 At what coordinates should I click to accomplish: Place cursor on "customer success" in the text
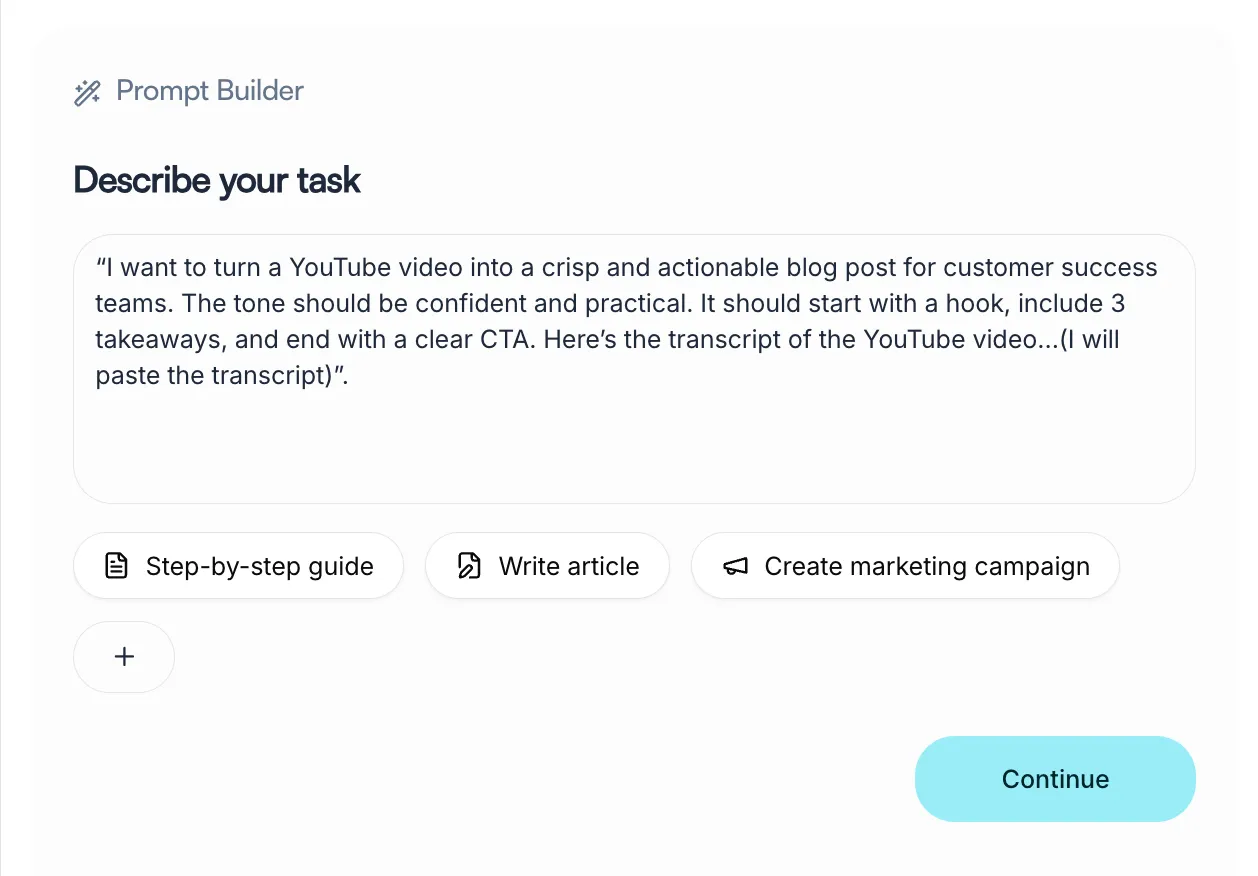coord(1050,268)
